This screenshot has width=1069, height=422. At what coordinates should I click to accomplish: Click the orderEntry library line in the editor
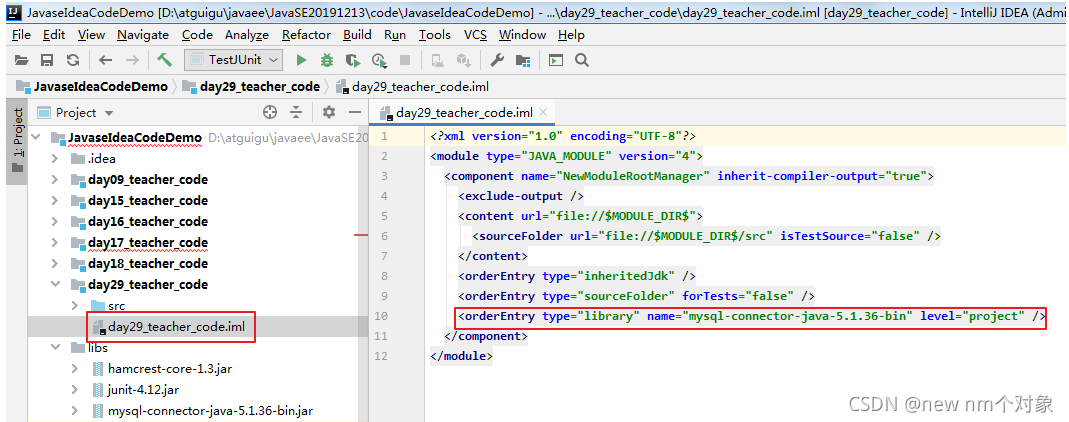point(751,316)
